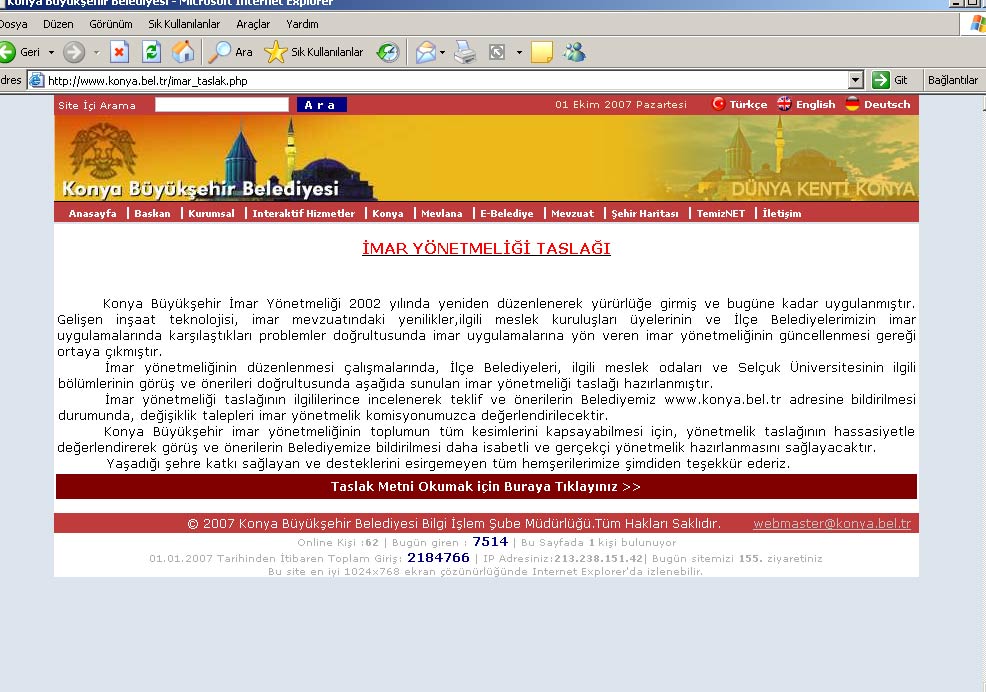Click the Stop loading icon
Image resolution: width=986 pixels, height=692 pixels.
[119, 52]
